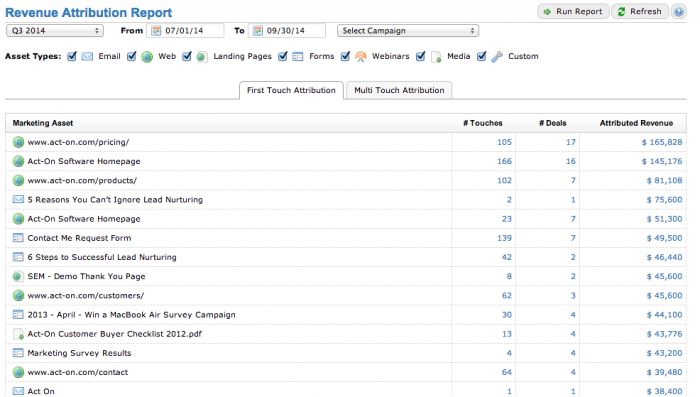Click revenue value $ 165,828
Viewport: 700px width, 397px height.
662,142
